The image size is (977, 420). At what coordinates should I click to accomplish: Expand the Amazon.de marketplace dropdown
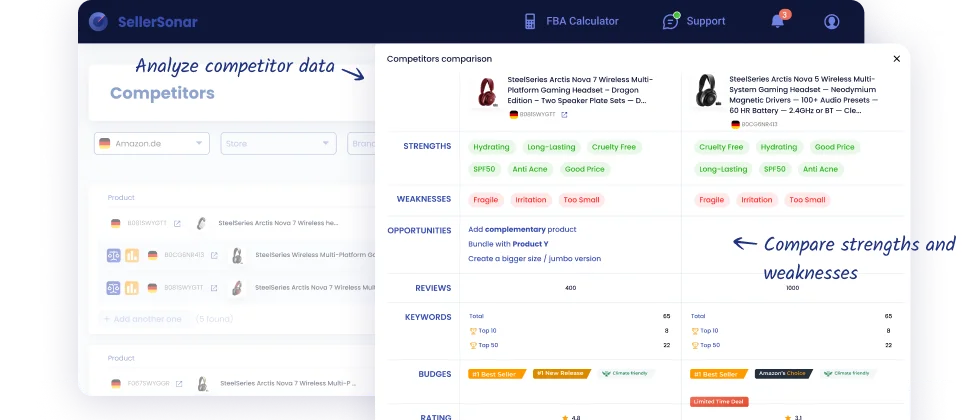(x=152, y=143)
